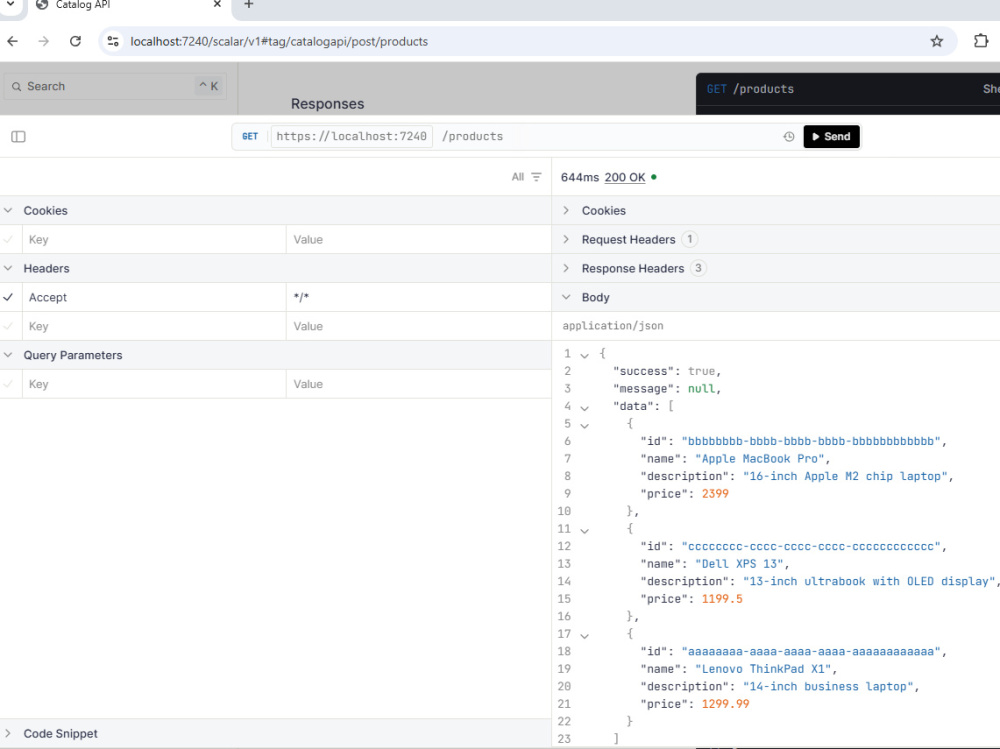Image resolution: width=1000 pixels, height=749 pixels.
Task: Toggle the sidebar panel icon
Action: (18, 137)
